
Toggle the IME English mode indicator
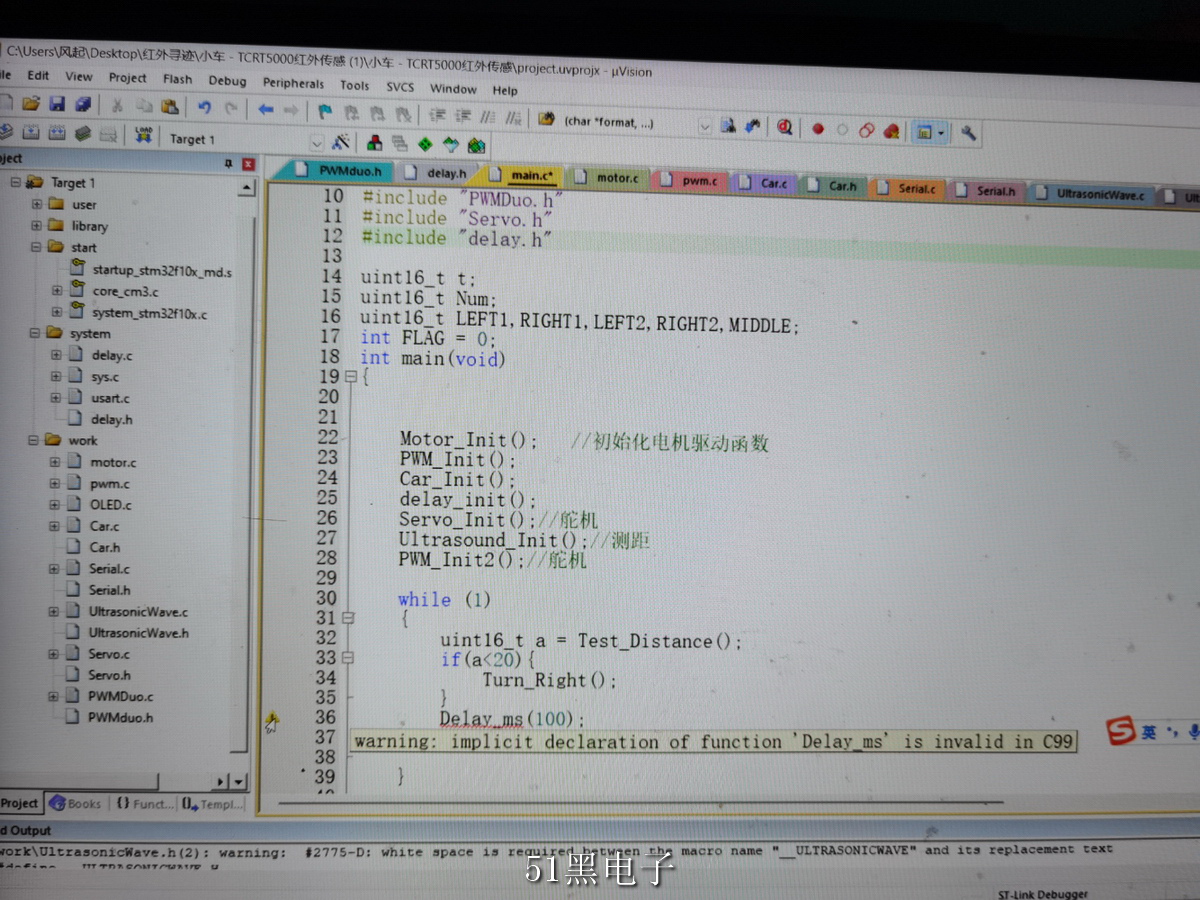[x=1150, y=732]
